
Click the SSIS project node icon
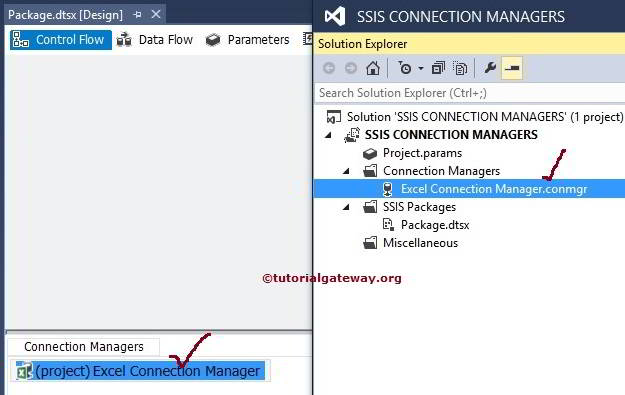coord(352,135)
